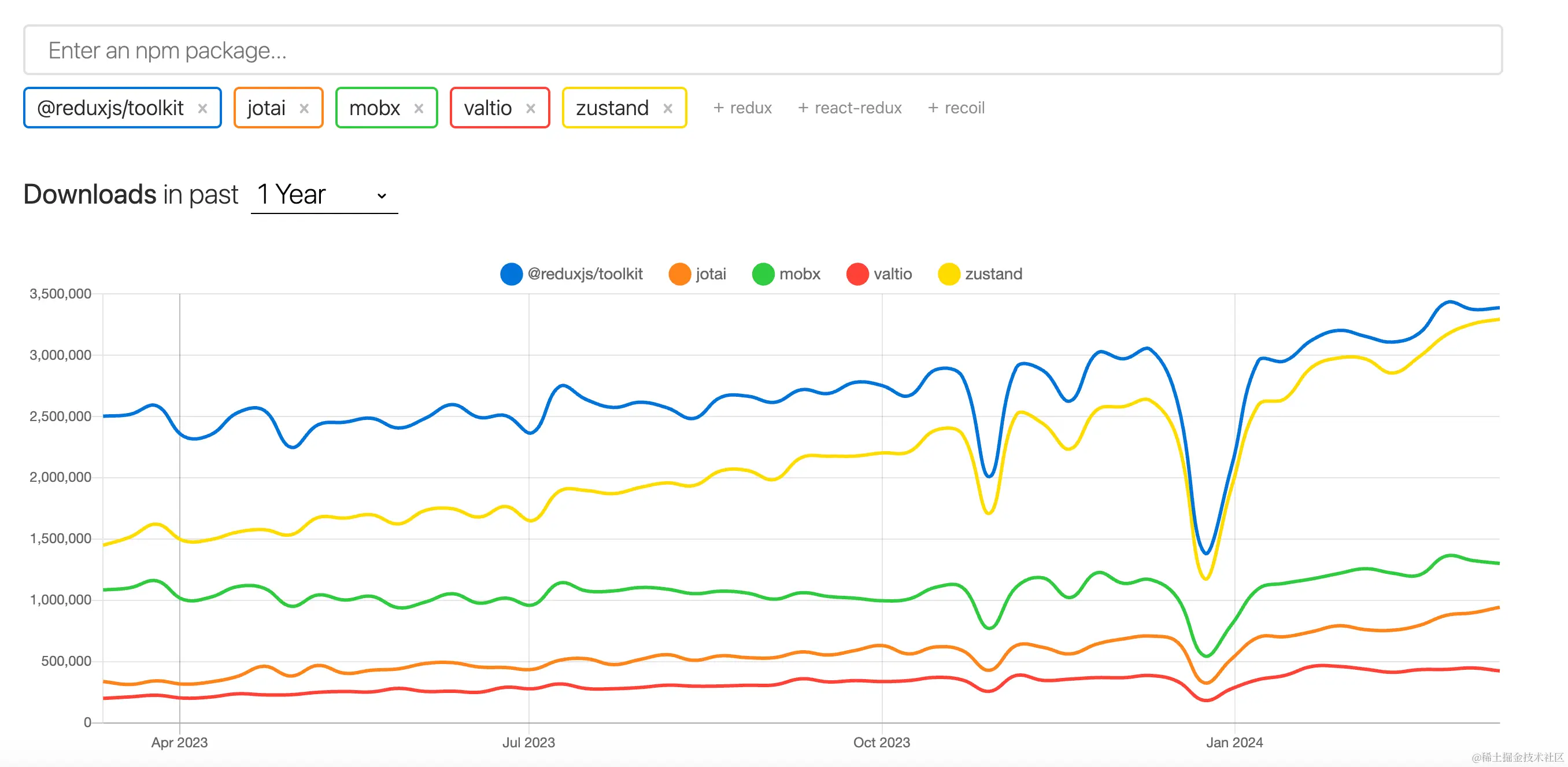Add the suggested react-redux package
Viewport: 1568px width, 767px height.
(850, 108)
